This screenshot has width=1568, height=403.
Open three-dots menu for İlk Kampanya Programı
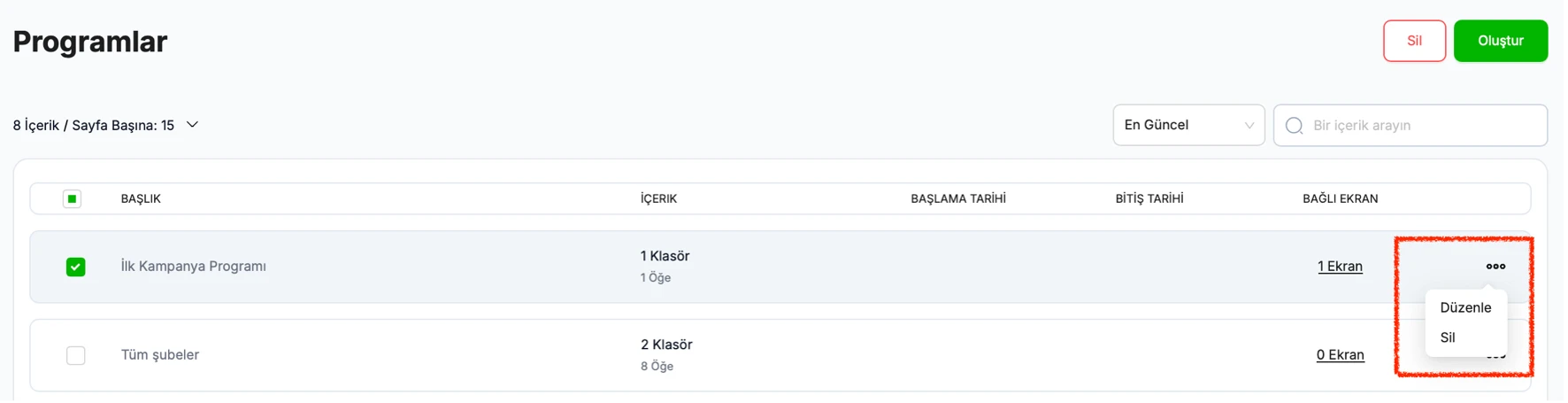[x=1495, y=267]
